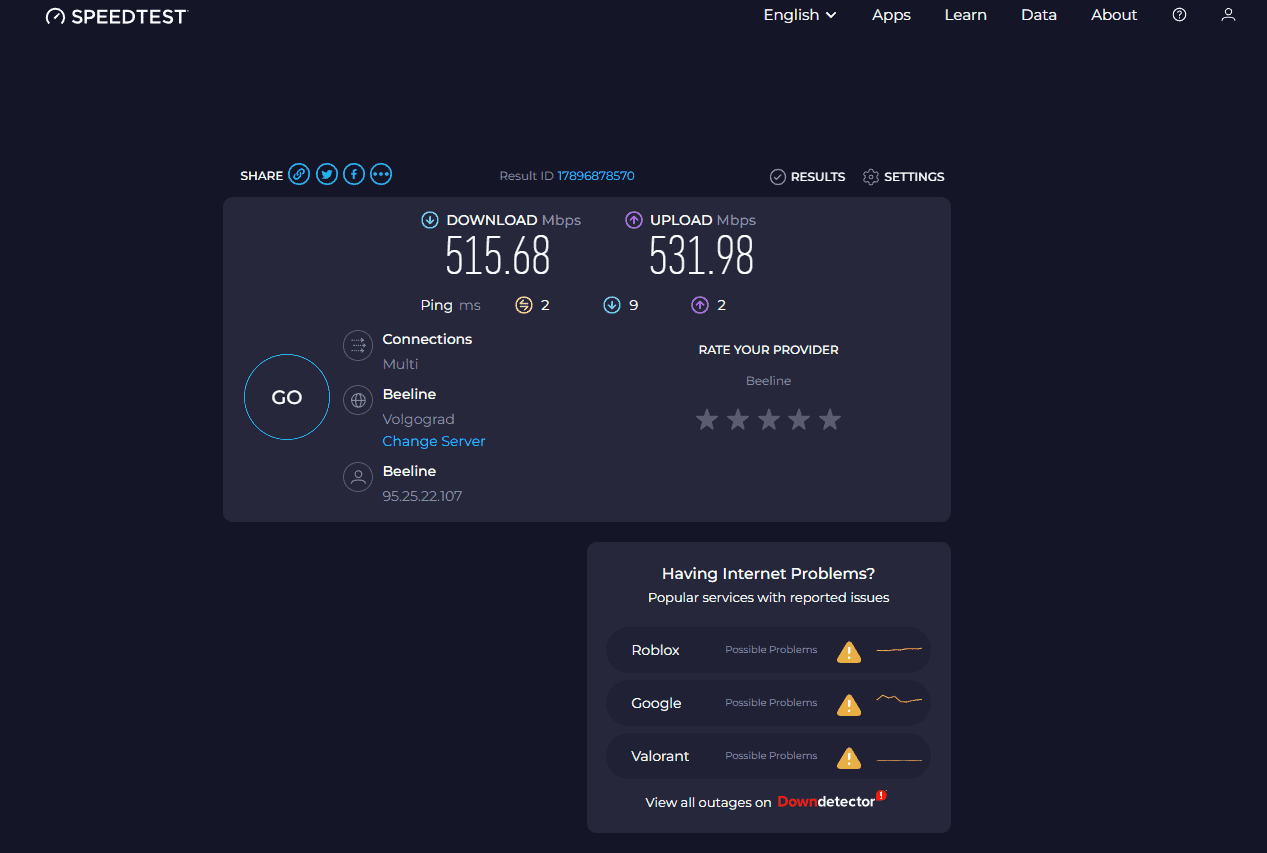Click the help question mark icon
The width and height of the screenshot is (1267, 853).
(1179, 15)
